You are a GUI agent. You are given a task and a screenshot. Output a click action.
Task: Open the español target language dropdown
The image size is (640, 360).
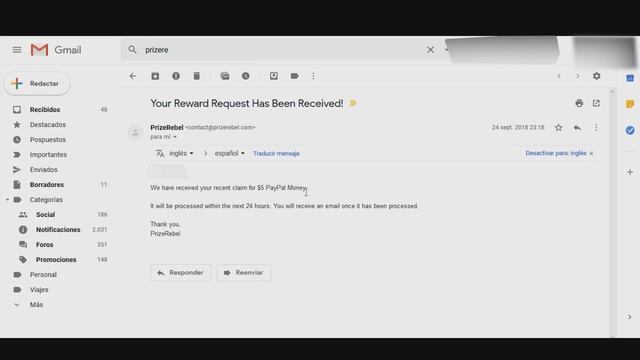[229, 153]
